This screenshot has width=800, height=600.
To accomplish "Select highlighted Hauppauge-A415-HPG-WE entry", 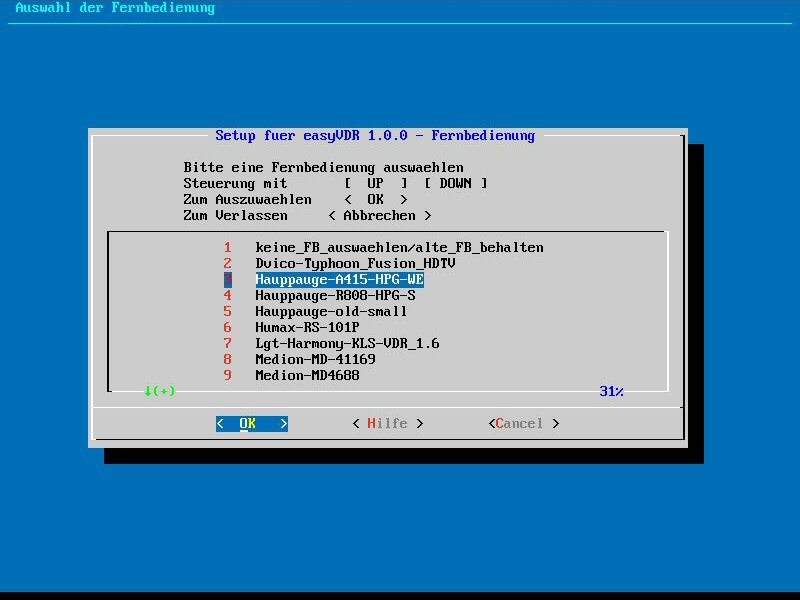I will point(339,279).
